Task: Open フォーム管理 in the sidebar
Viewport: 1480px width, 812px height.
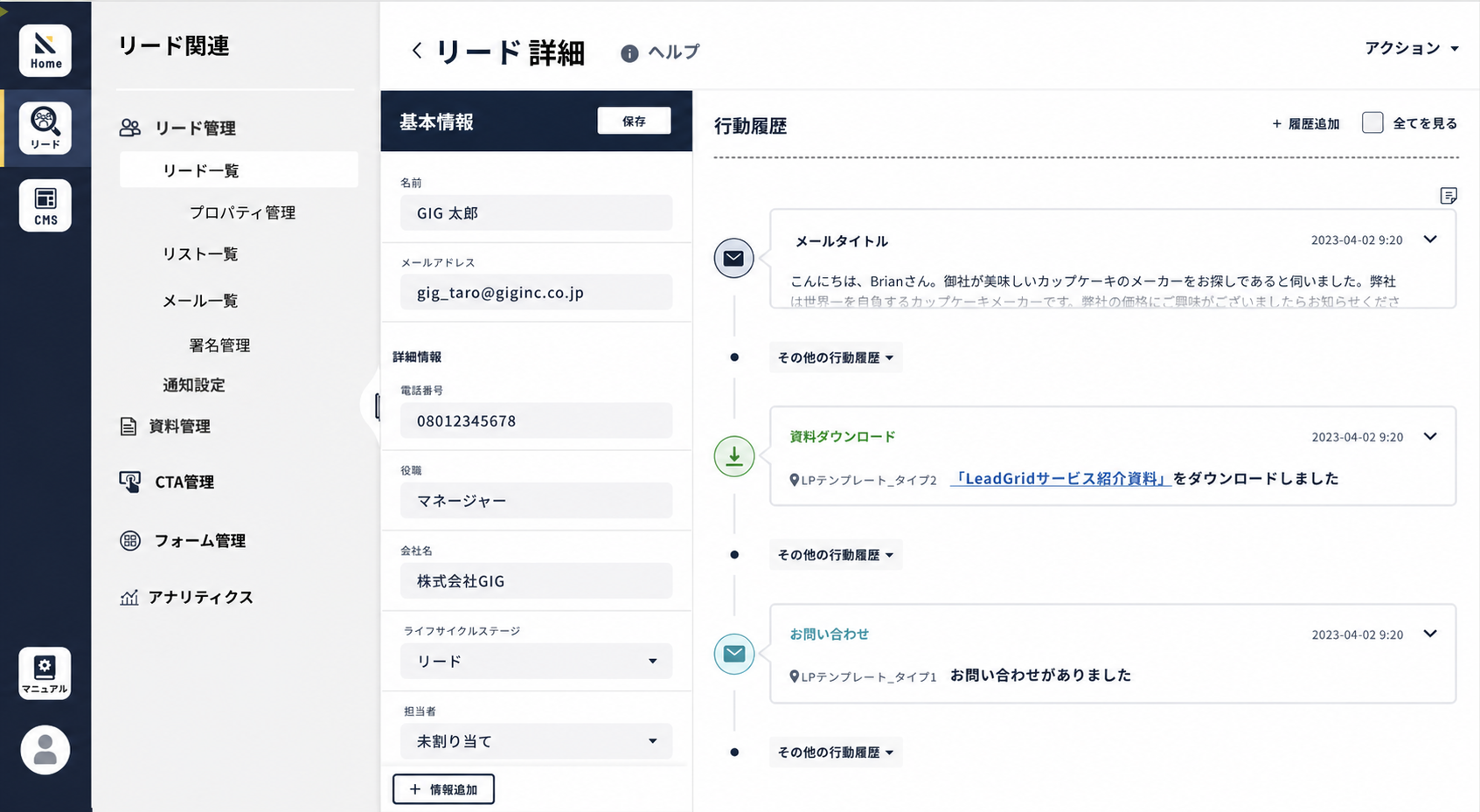Action: click(x=200, y=540)
